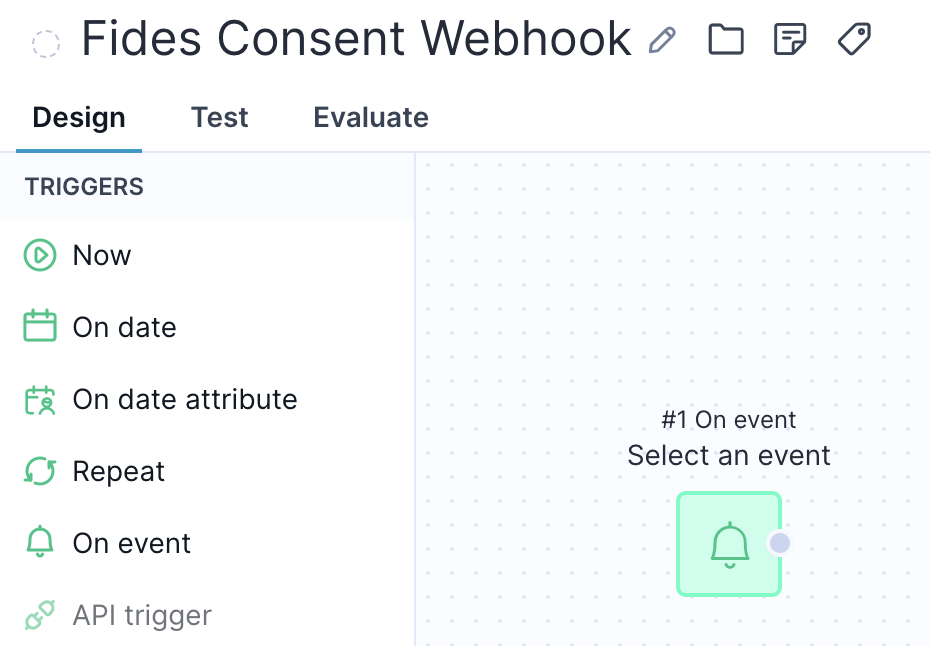Click the tag icon next to the title
The height and width of the screenshot is (646, 930).
tap(854, 40)
